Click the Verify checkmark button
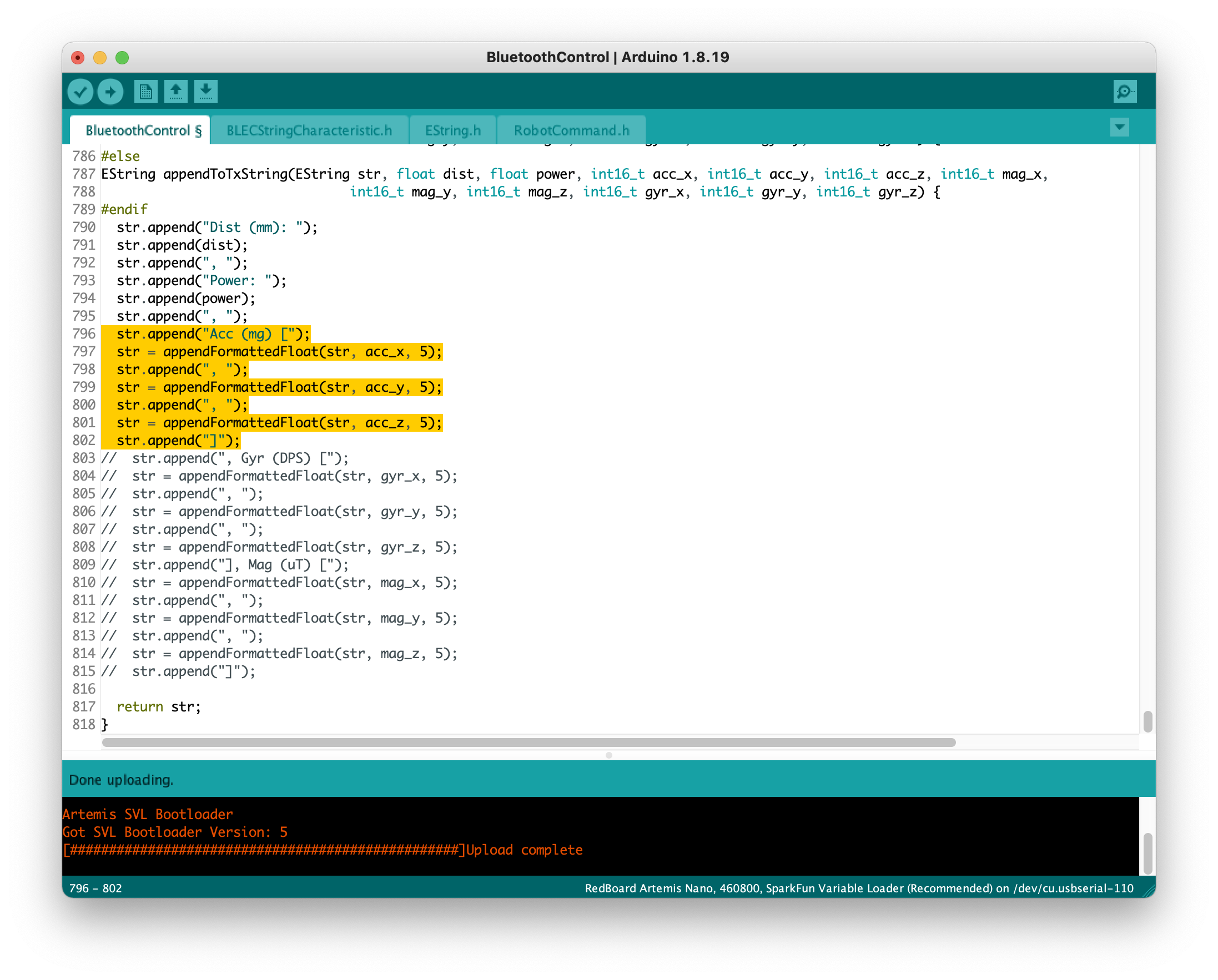The height and width of the screenshot is (980, 1218). (80, 92)
